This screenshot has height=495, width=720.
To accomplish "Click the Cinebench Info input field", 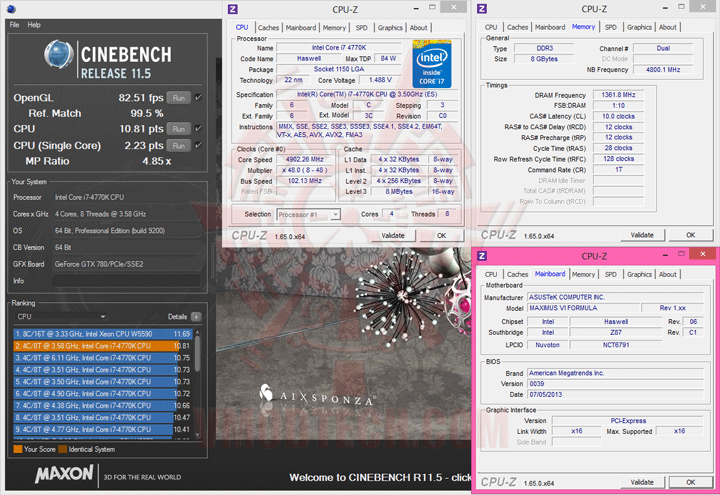I will (x=126, y=281).
